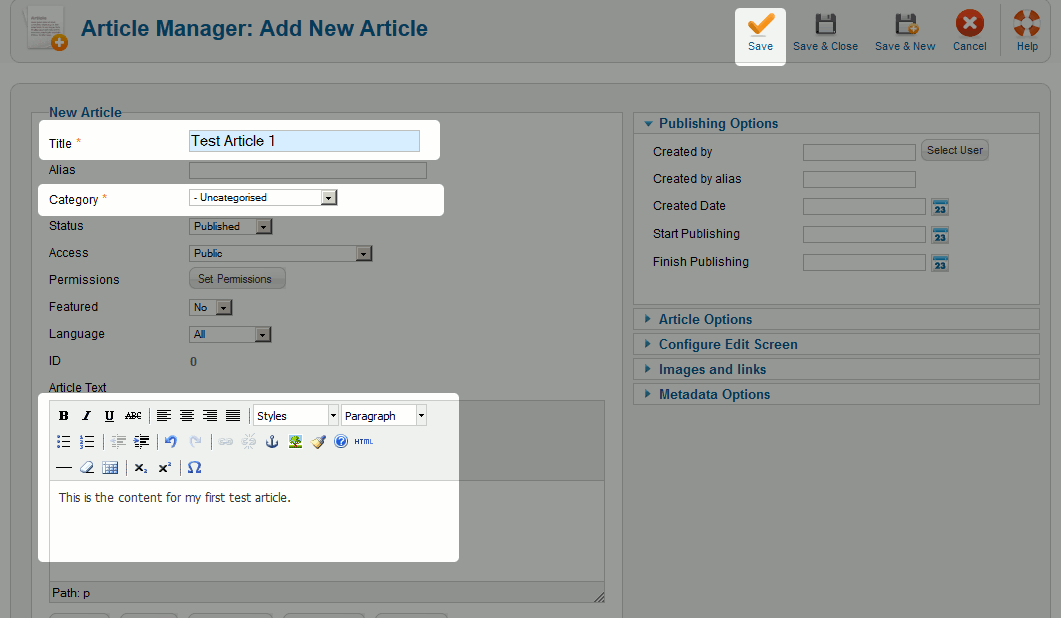Click the Save & New icon
Screen dimensions: 1061x618
[905, 24]
